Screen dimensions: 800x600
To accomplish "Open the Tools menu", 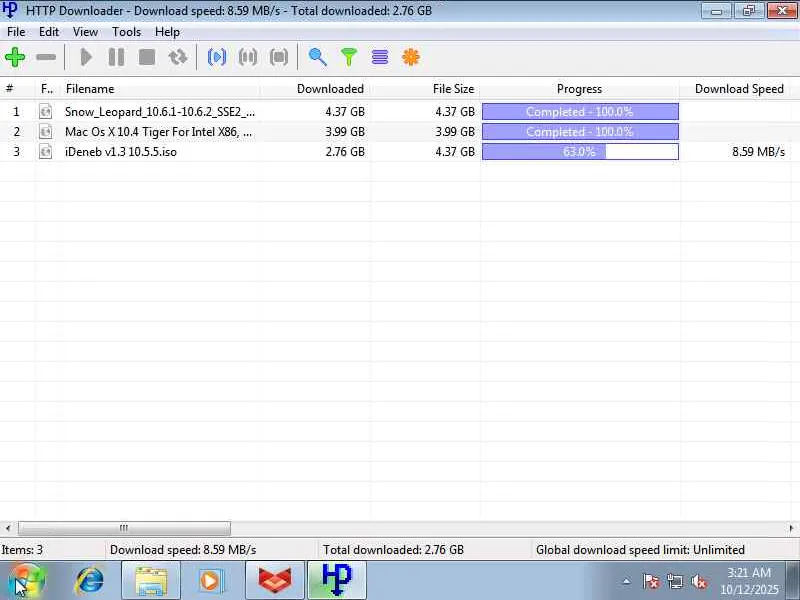I will click(x=127, y=32).
